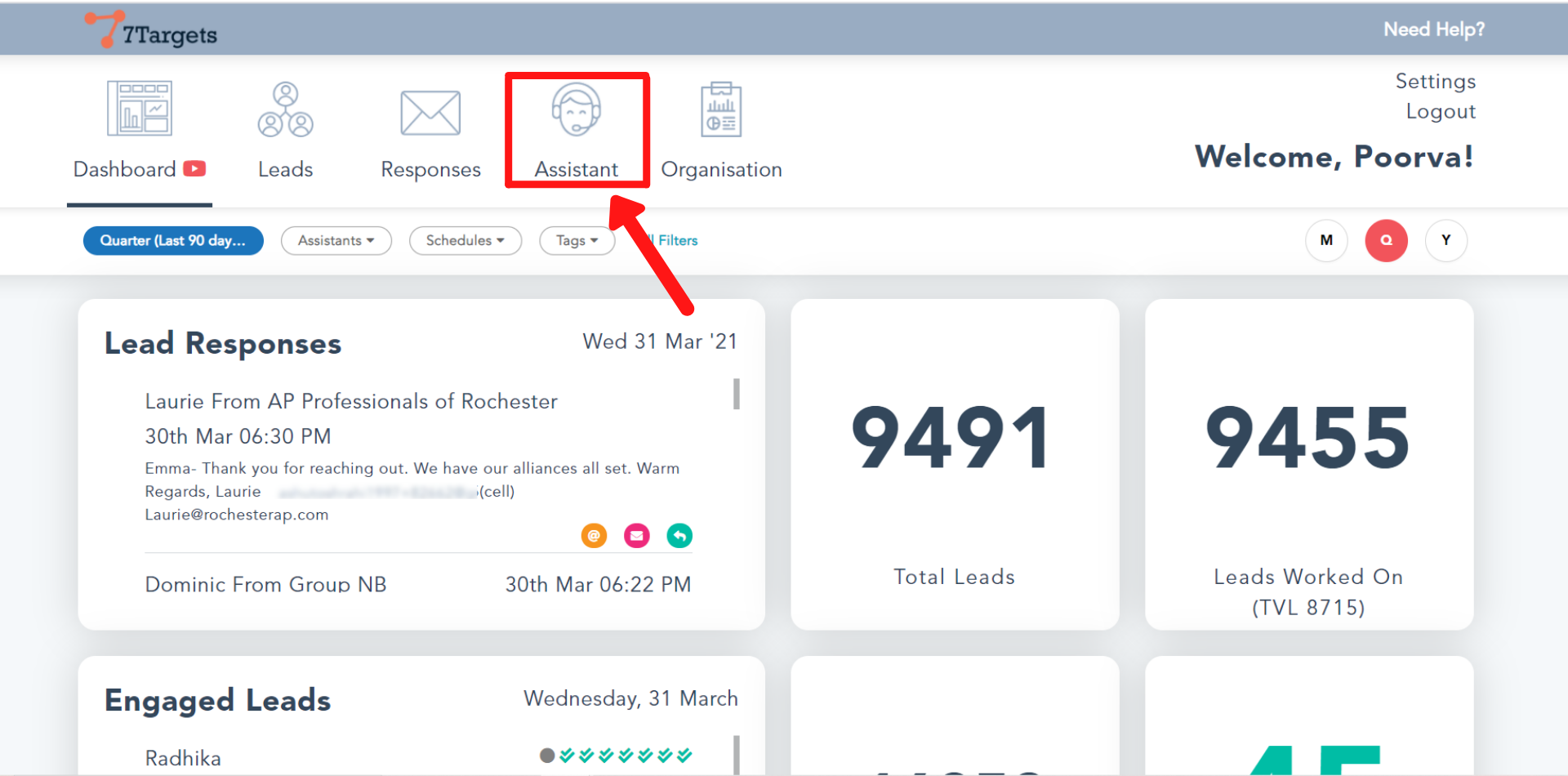Switch to Monthly view with M toggle

tap(1326, 240)
